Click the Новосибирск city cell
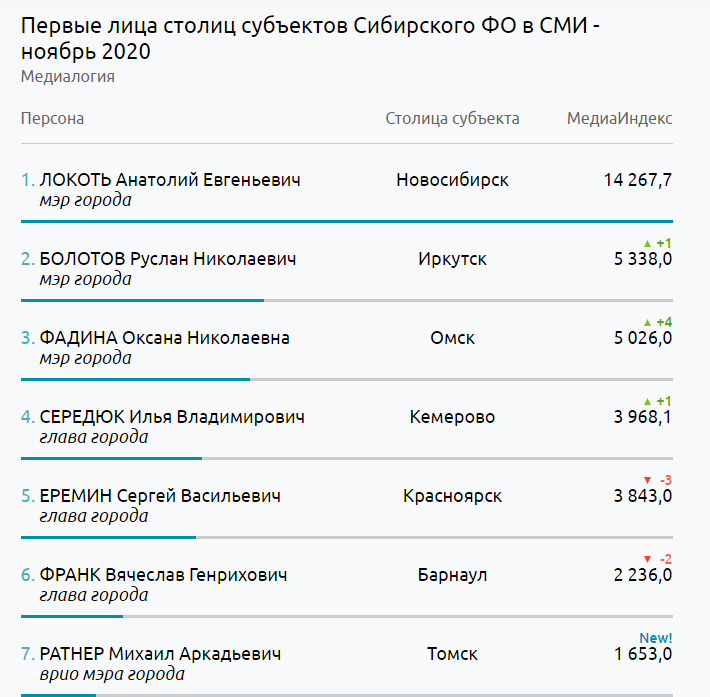 (x=452, y=180)
